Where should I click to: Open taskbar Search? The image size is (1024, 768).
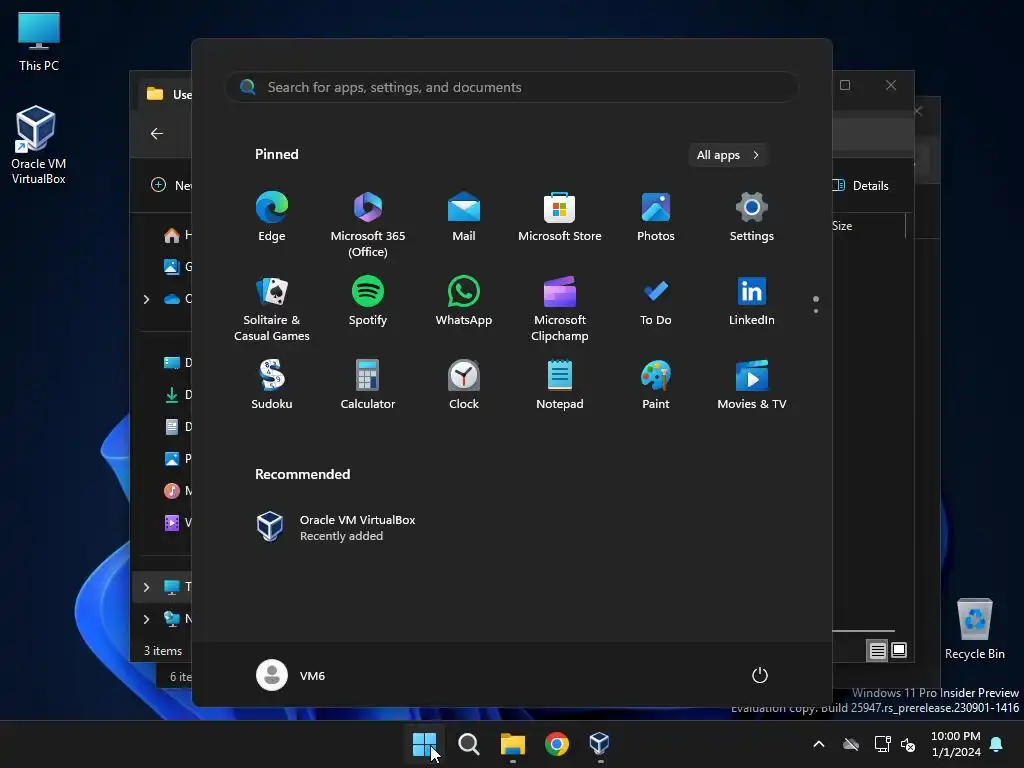pos(468,744)
